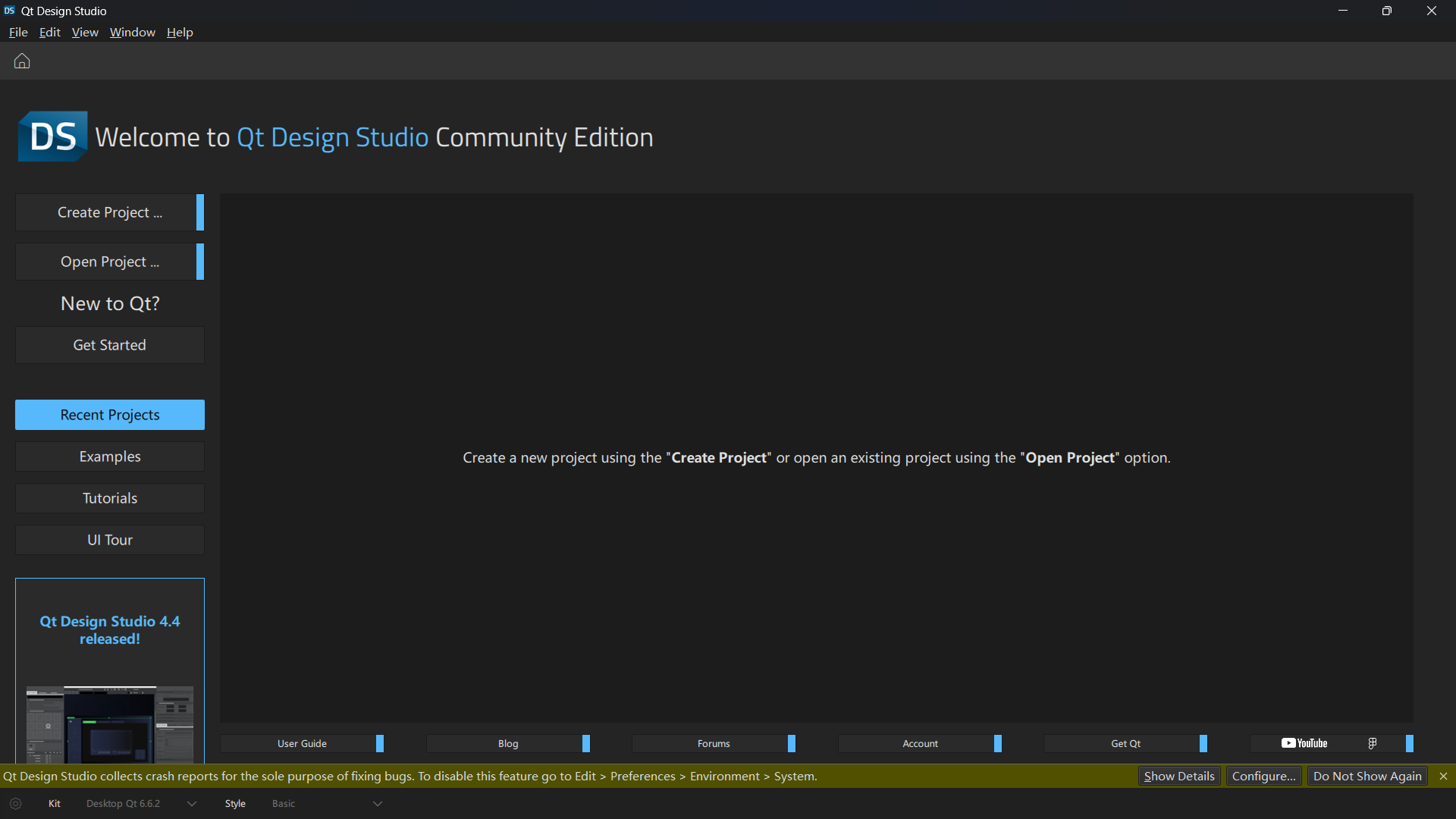Click Do Not Show Again button
Screen dimensions: 1456x819
[1367, 776]
